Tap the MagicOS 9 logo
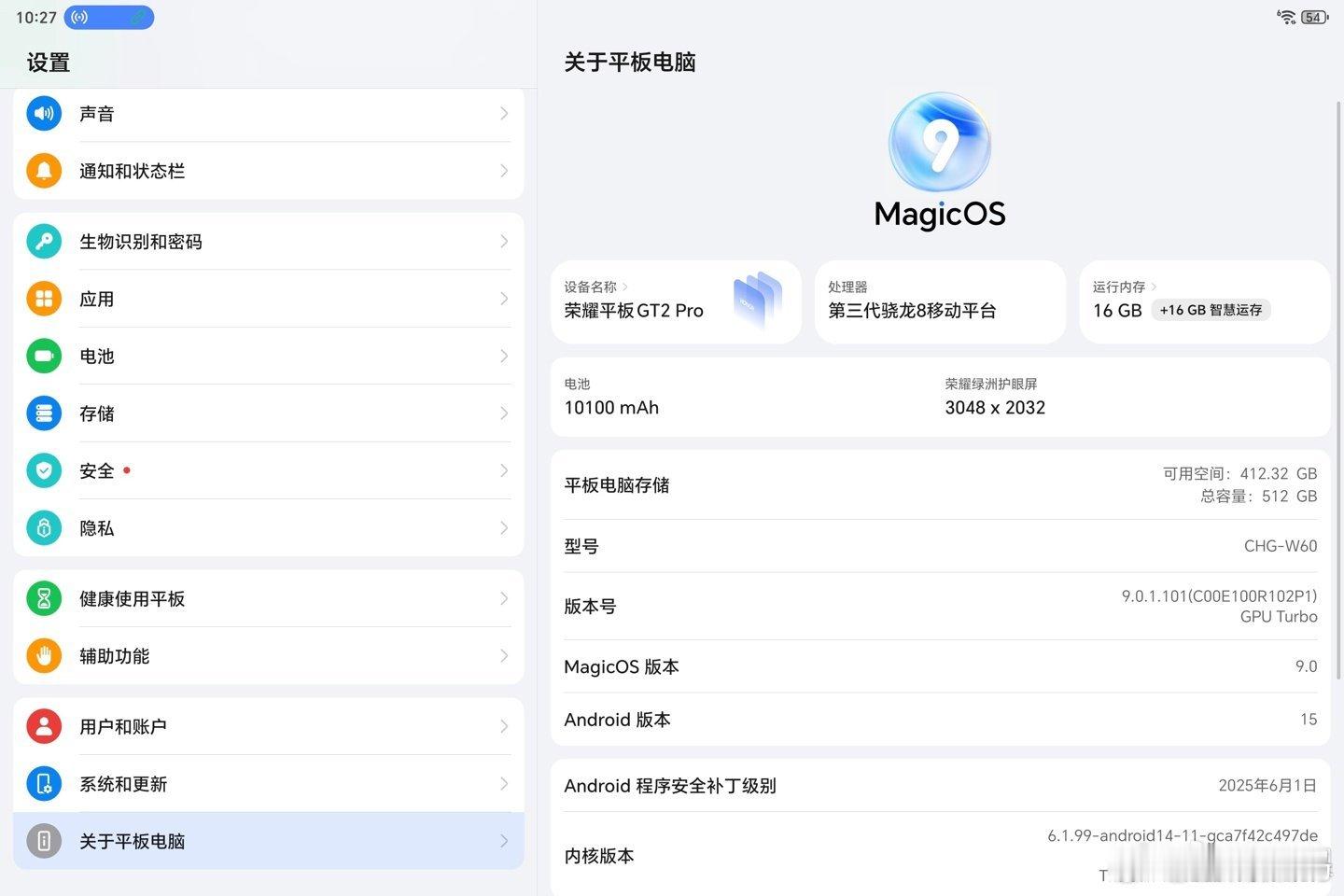Viewport: 1344px width, 896px height. (x=940, y=143)
